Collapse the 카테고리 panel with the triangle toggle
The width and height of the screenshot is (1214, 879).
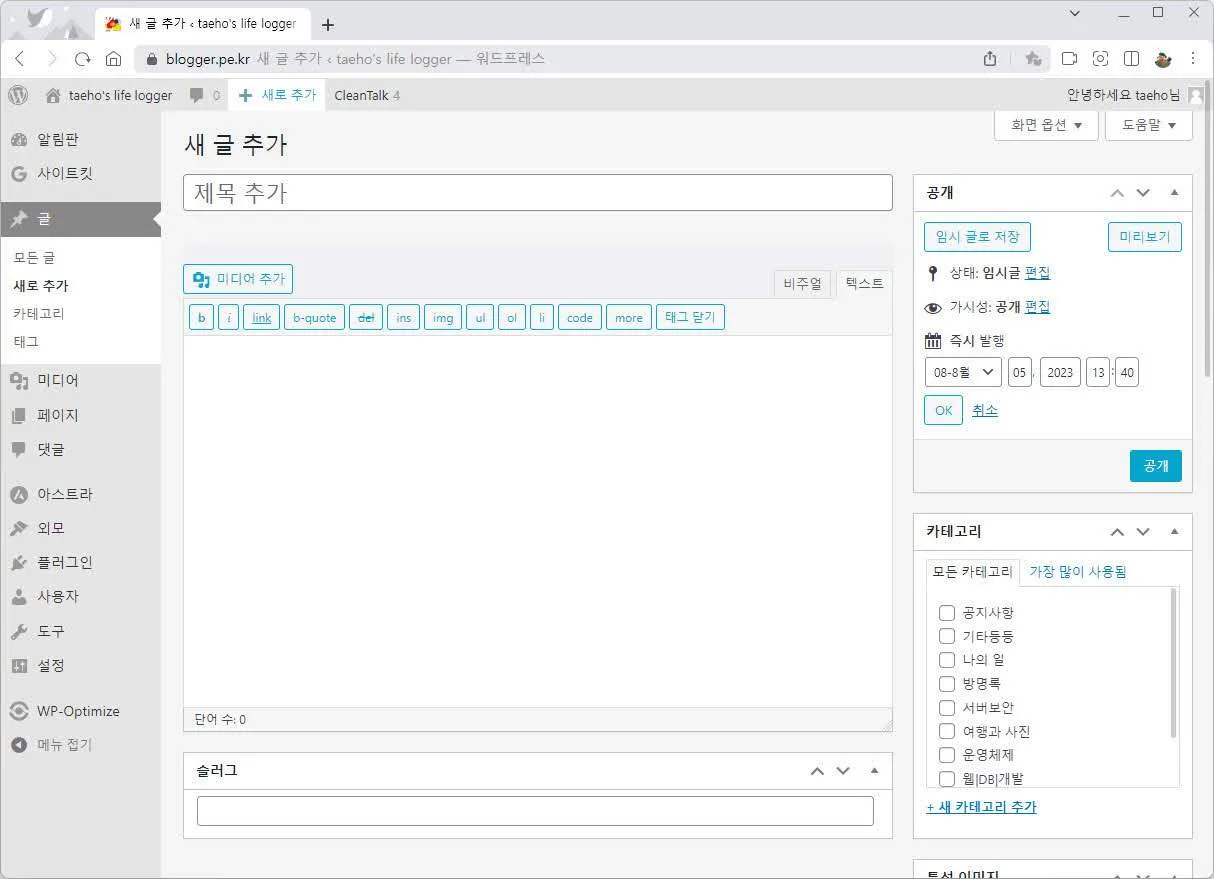pos(1174,532)
